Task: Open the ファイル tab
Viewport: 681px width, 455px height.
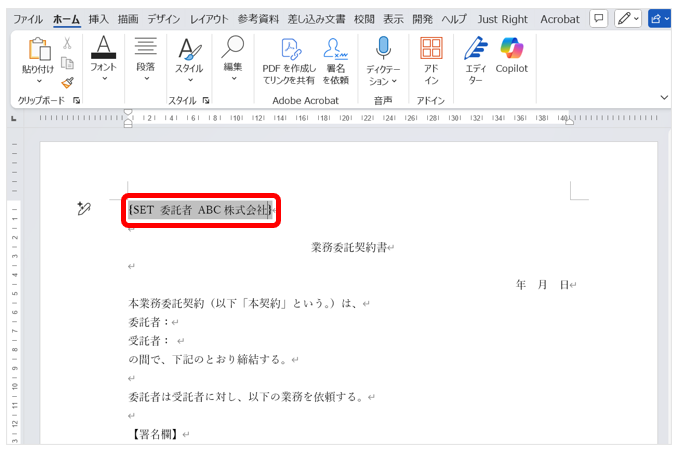Action: pyautogui.click(x=28, y=19)
